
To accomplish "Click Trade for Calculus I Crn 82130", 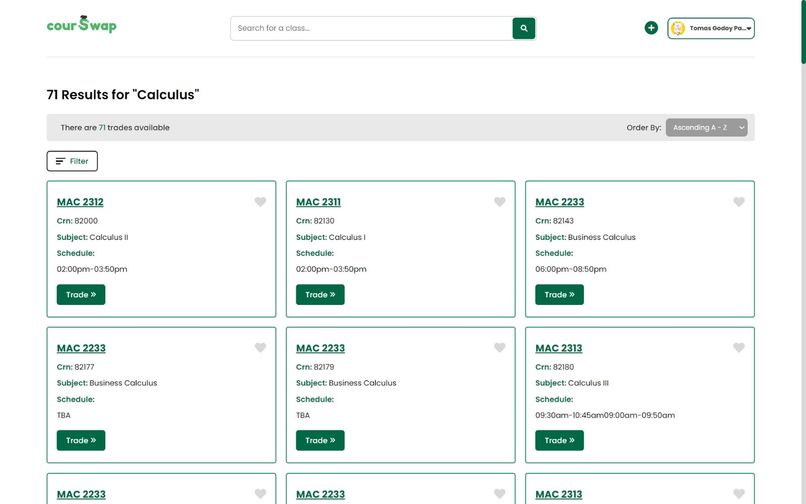I will [320, 295].
